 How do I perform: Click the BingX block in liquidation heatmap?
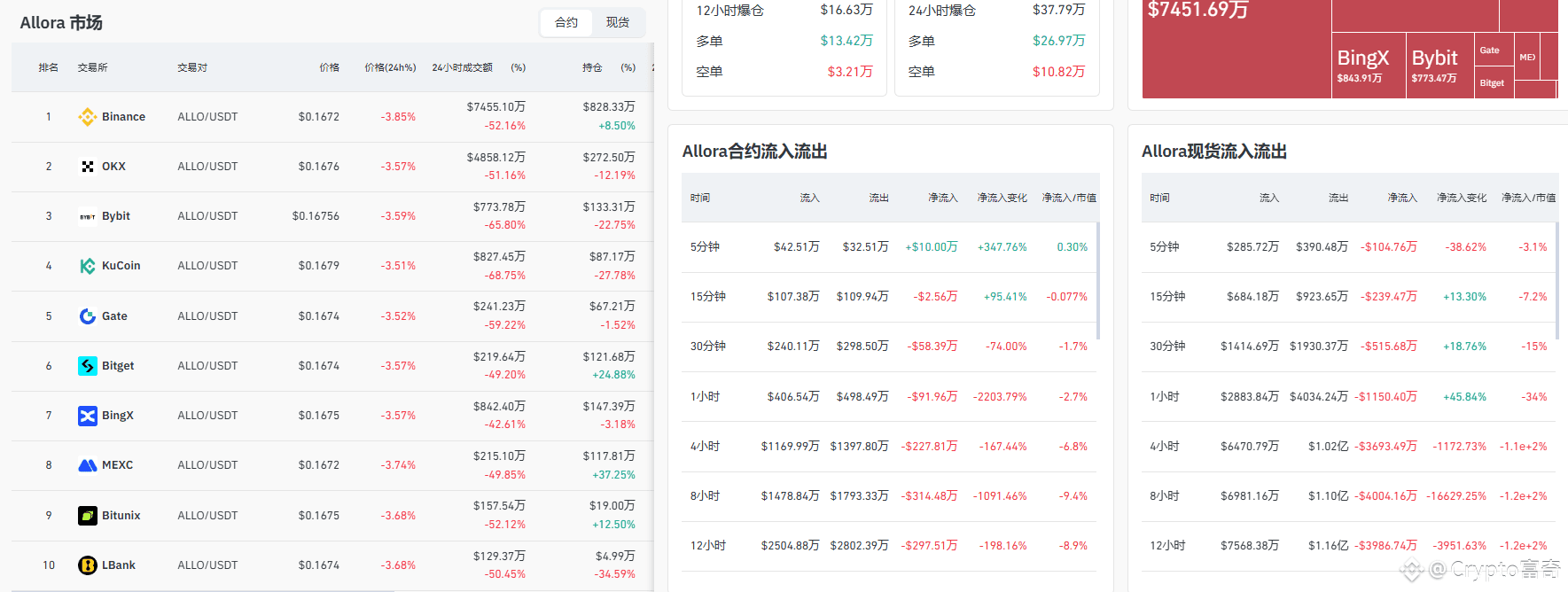click(1369, 66)
